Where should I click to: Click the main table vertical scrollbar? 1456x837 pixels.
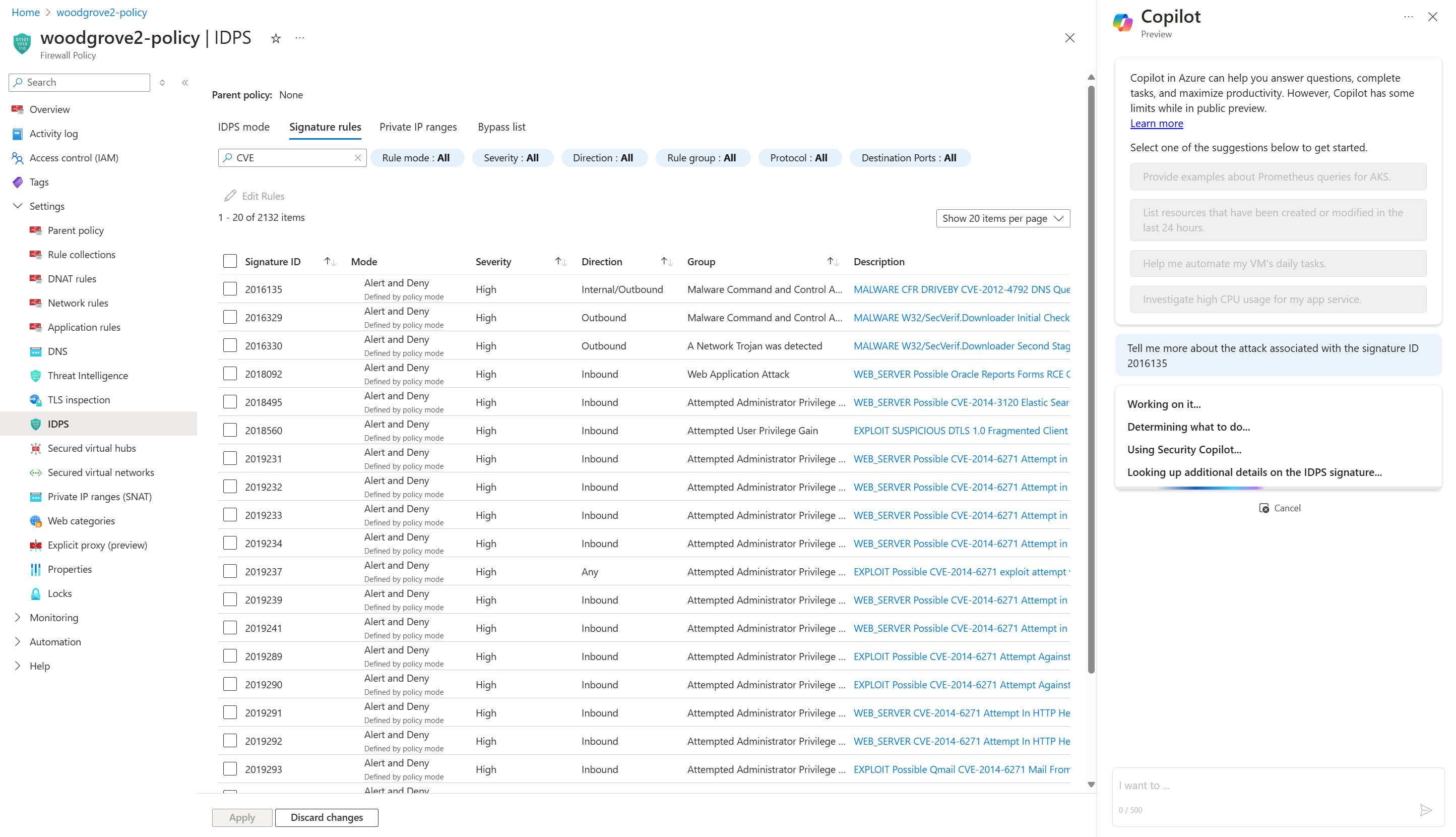pyautogui.click(x=1091, y=379)
